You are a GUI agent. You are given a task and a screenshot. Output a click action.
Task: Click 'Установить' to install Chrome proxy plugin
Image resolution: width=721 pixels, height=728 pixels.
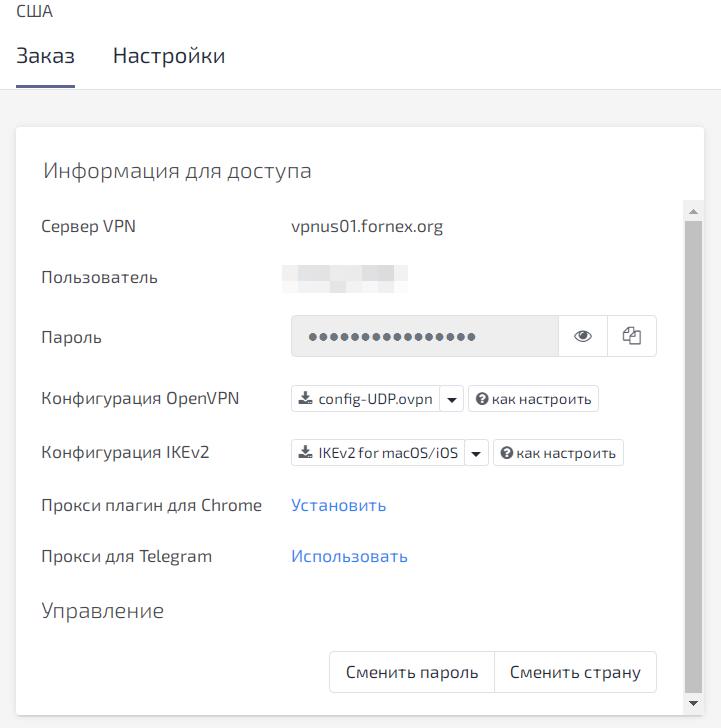[338, 505]
